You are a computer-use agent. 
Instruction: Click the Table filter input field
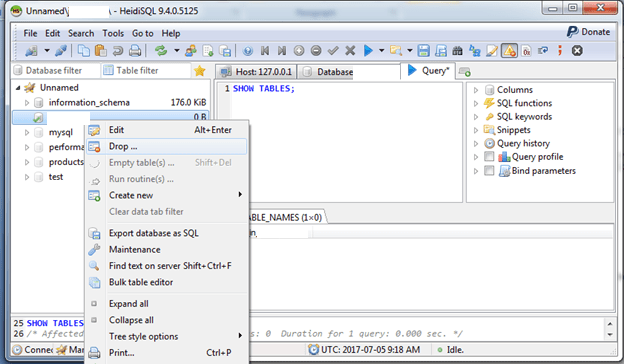[146, 70]
